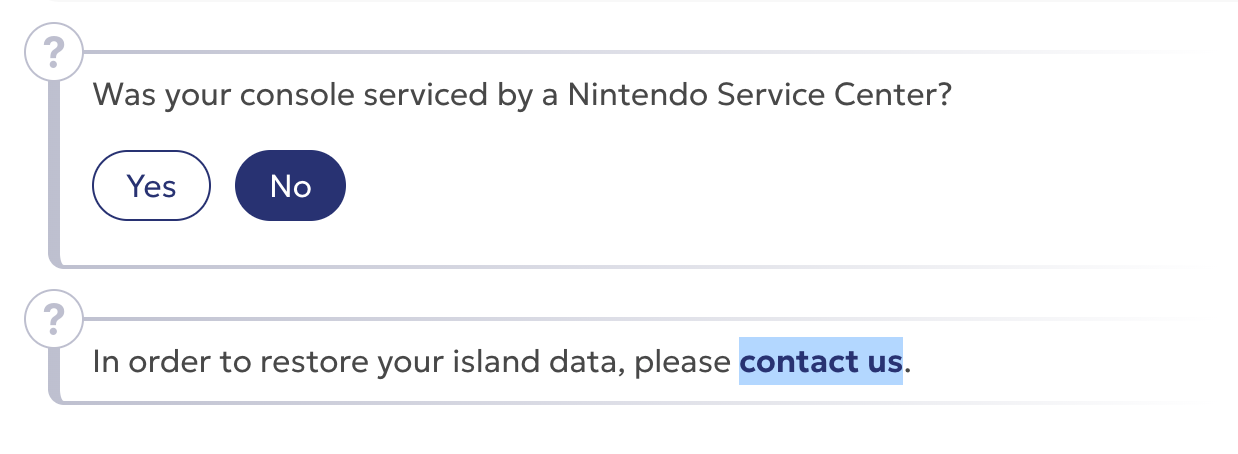This screenshot has width=1238, height=454.
Task: Click the question mark icon beside the island data message
Action: [x=55, y=320]
